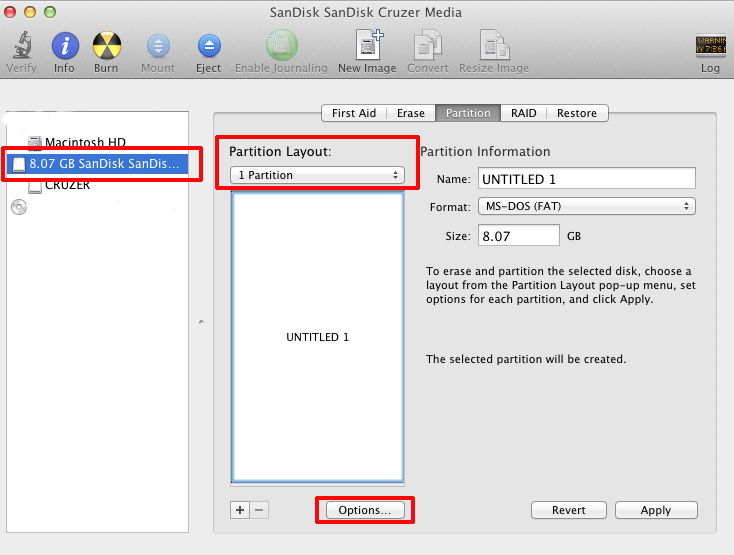Screen dimensions: 734x555
Task: Click the Mount toolbar icon
Action: pos(158,46)
